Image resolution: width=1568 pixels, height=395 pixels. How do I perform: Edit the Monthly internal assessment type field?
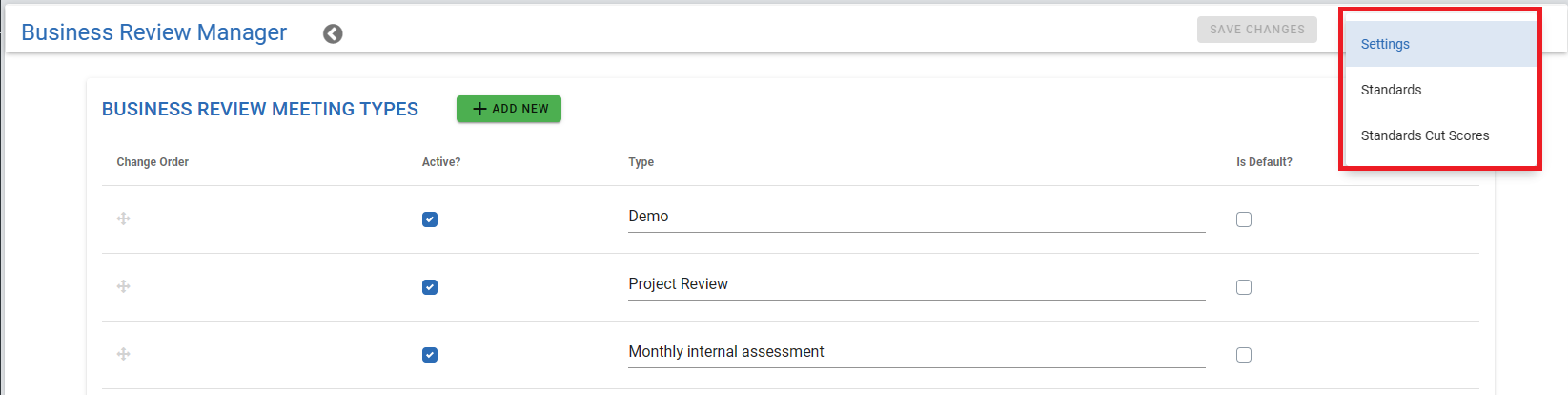point(915,352)
